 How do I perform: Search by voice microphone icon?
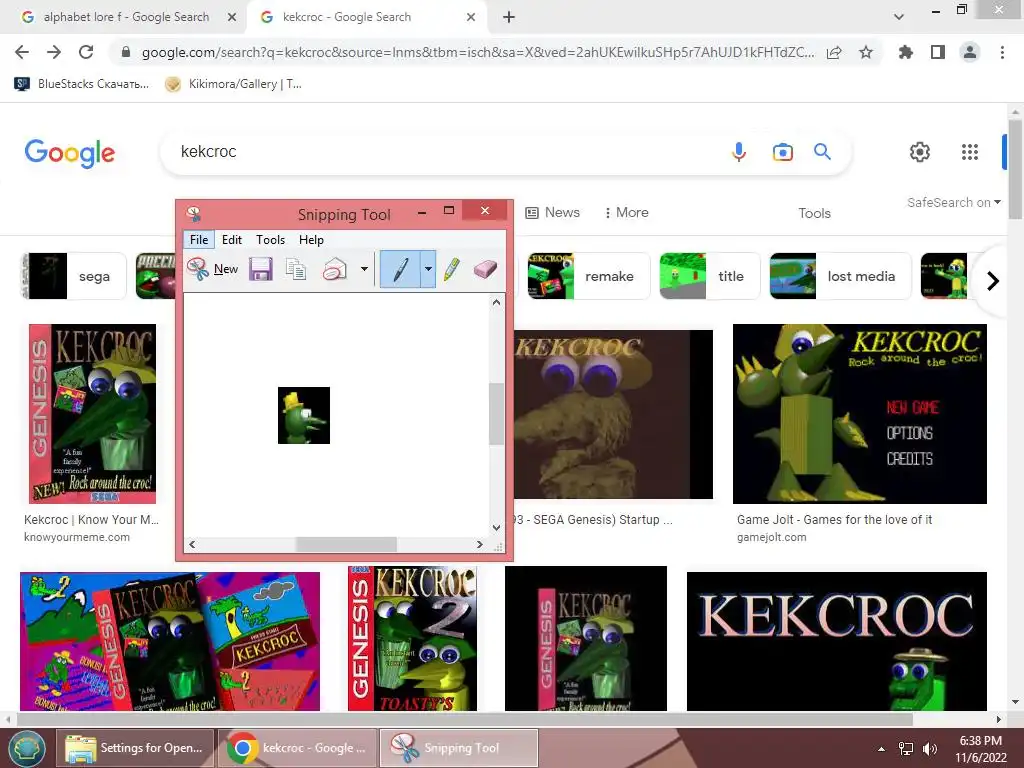click(x=739, y=152)
